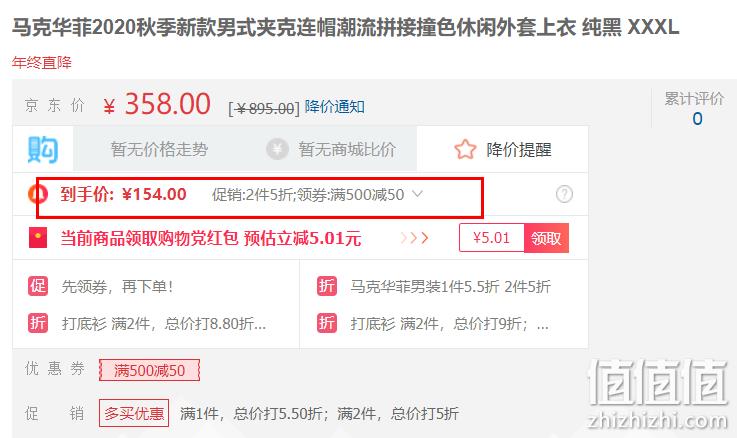This screenshot has width=737, height=438.
Task: Click the 促 badge next to 先领券
Action: (38, 286)
